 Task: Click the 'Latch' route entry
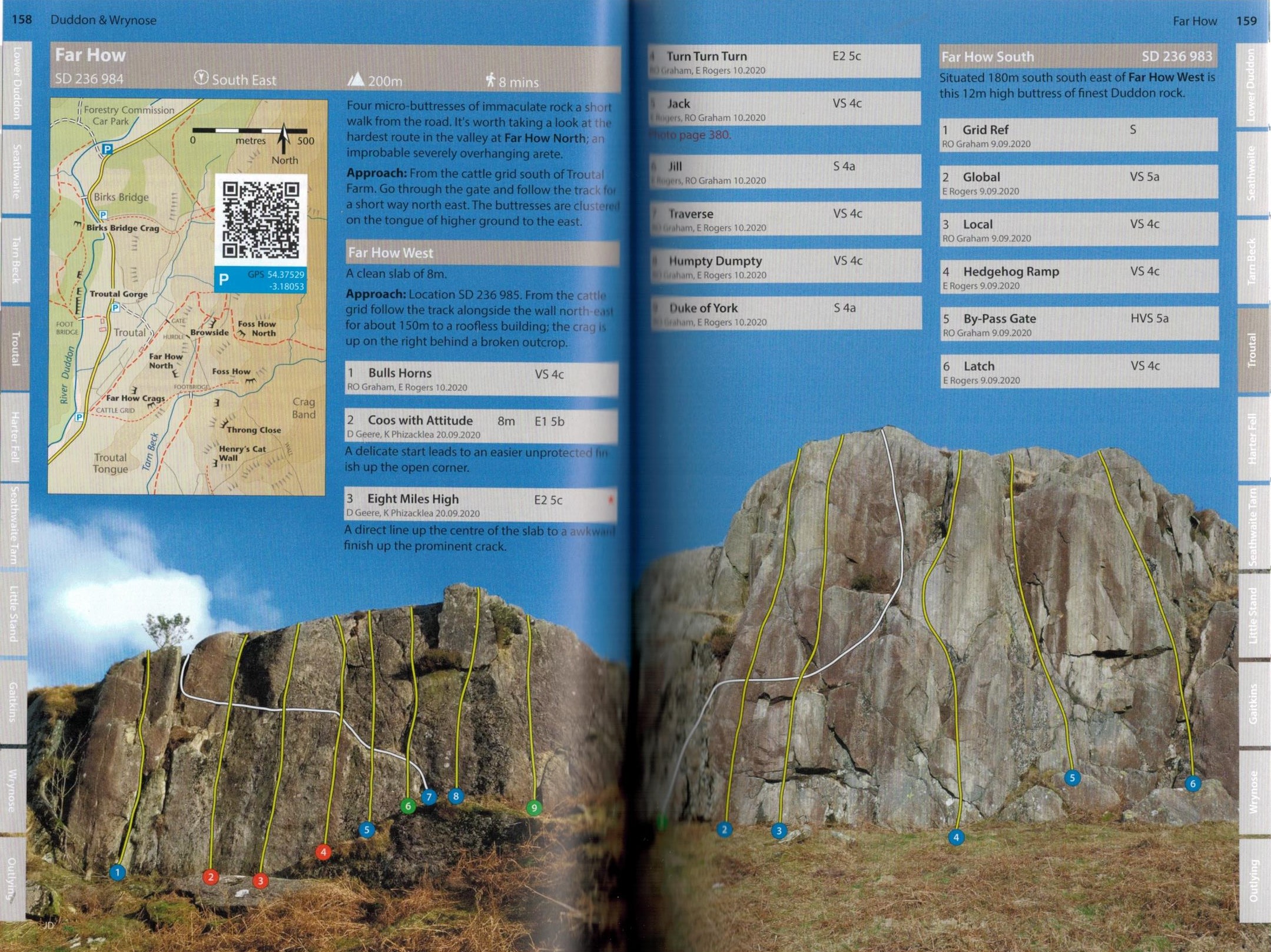point(1078,371)
